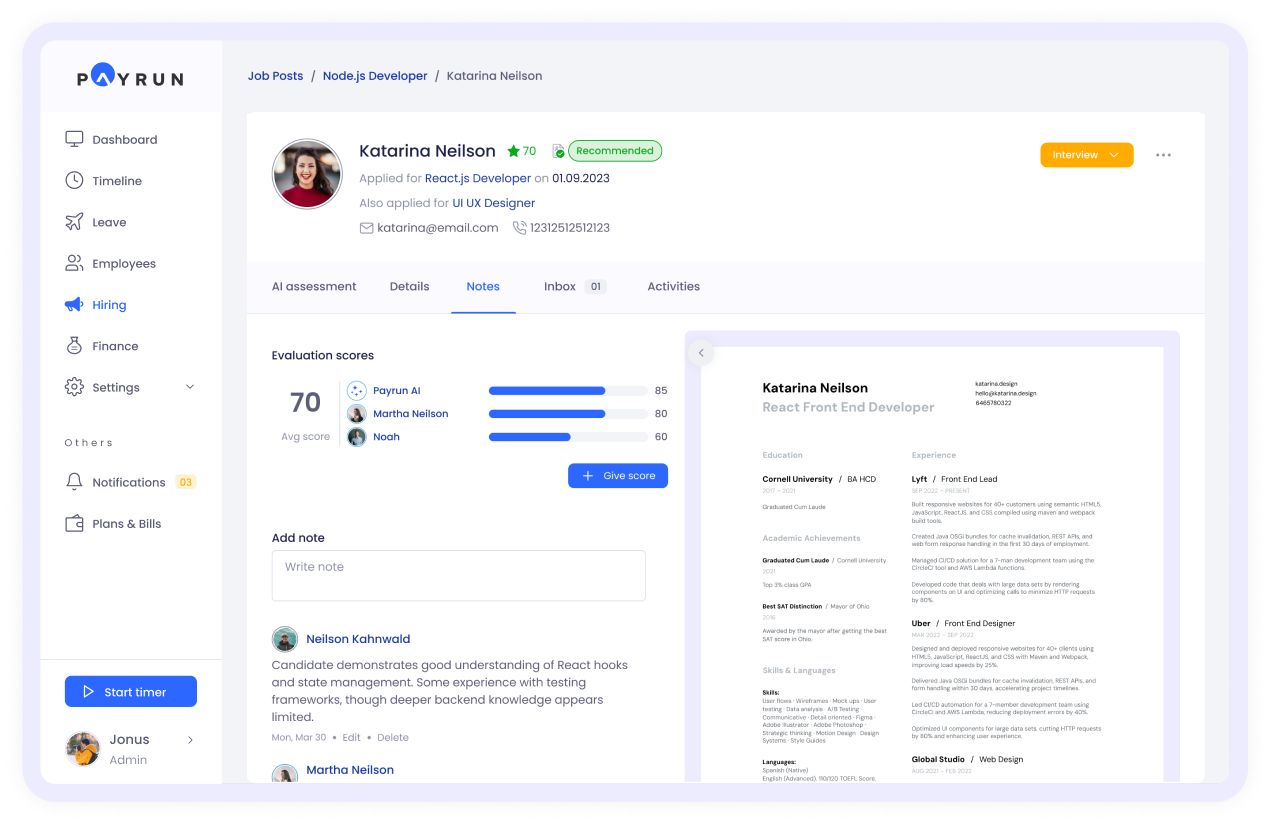Viewport: 1271px width, 825px height.
Task: Expand the Settings submenu chevron
Action: 190,387
